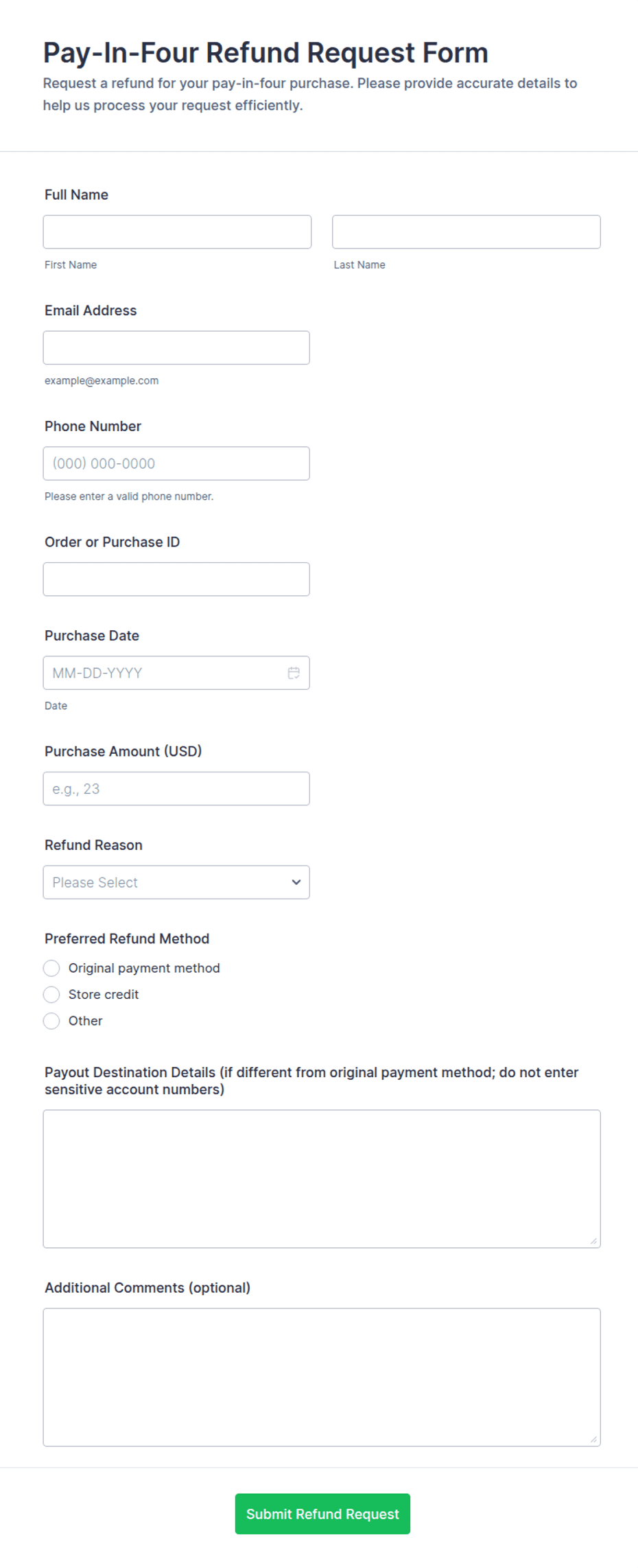Click the Refund Reason dropdown chevron arrow

(296, 882)
